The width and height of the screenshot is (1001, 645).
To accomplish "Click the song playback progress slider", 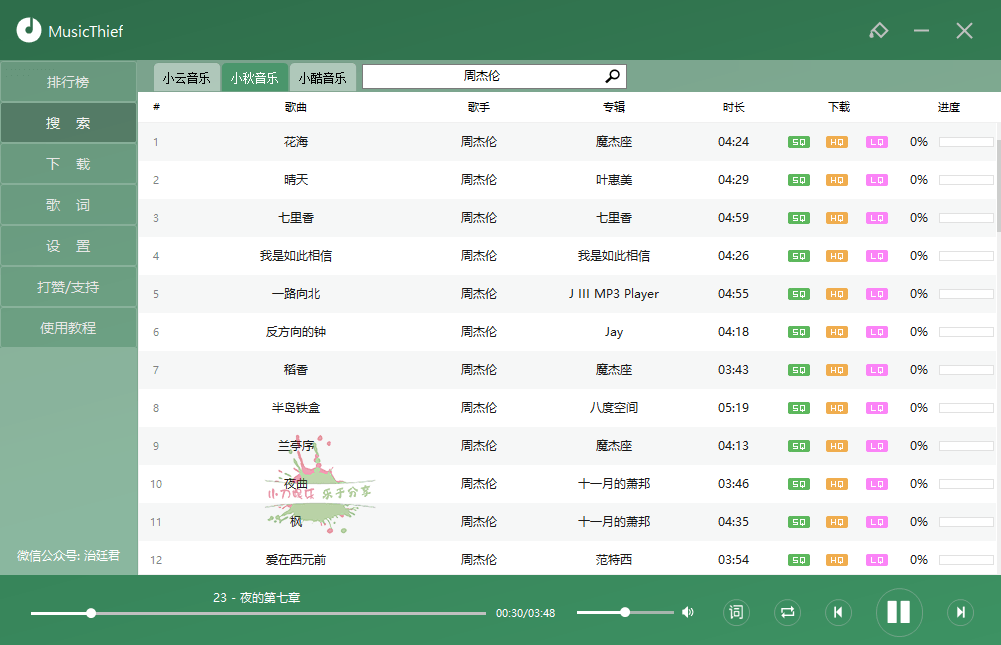I will (x=258, y=613).
